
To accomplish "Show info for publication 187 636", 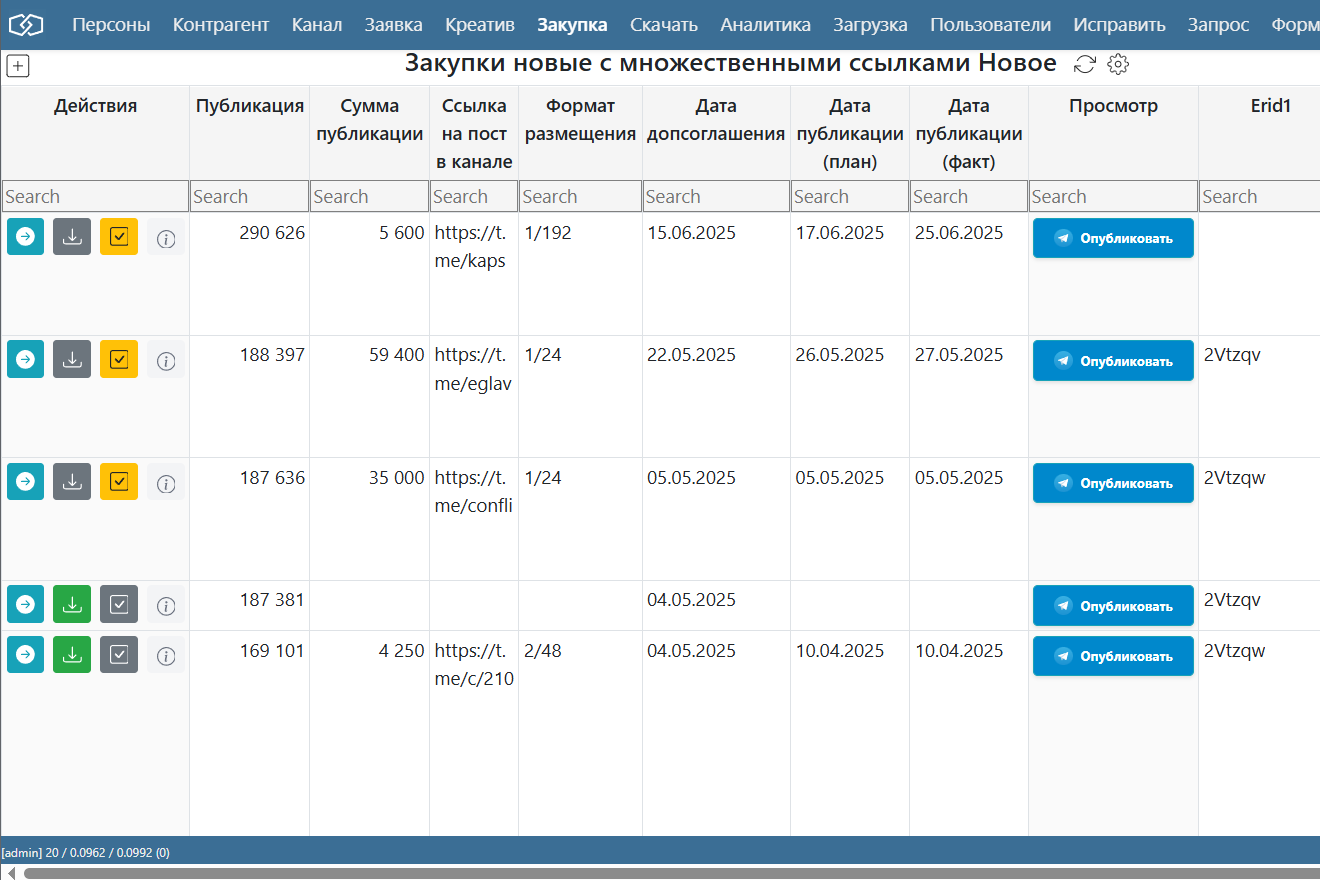I will click(x=166, y=483).
